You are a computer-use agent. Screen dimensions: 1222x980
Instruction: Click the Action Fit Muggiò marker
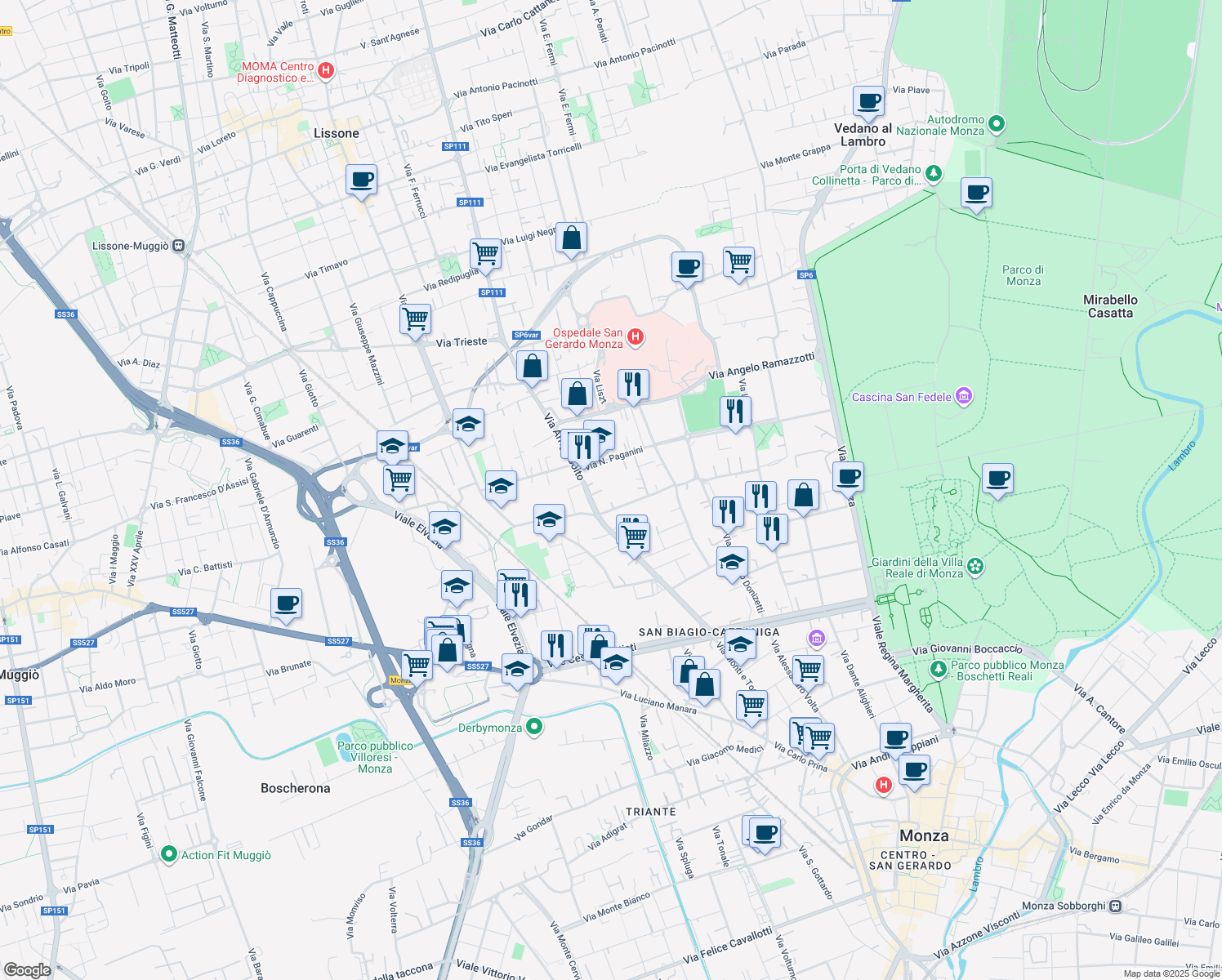pos(169,855)
